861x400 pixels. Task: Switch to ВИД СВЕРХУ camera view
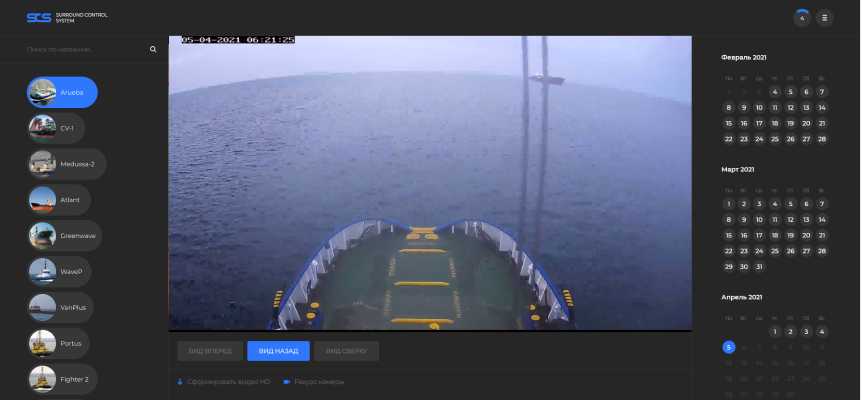347,351
